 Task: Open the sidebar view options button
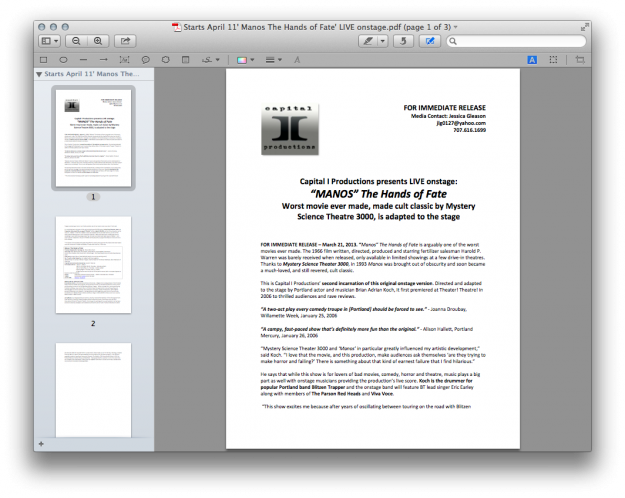point(50,41)
